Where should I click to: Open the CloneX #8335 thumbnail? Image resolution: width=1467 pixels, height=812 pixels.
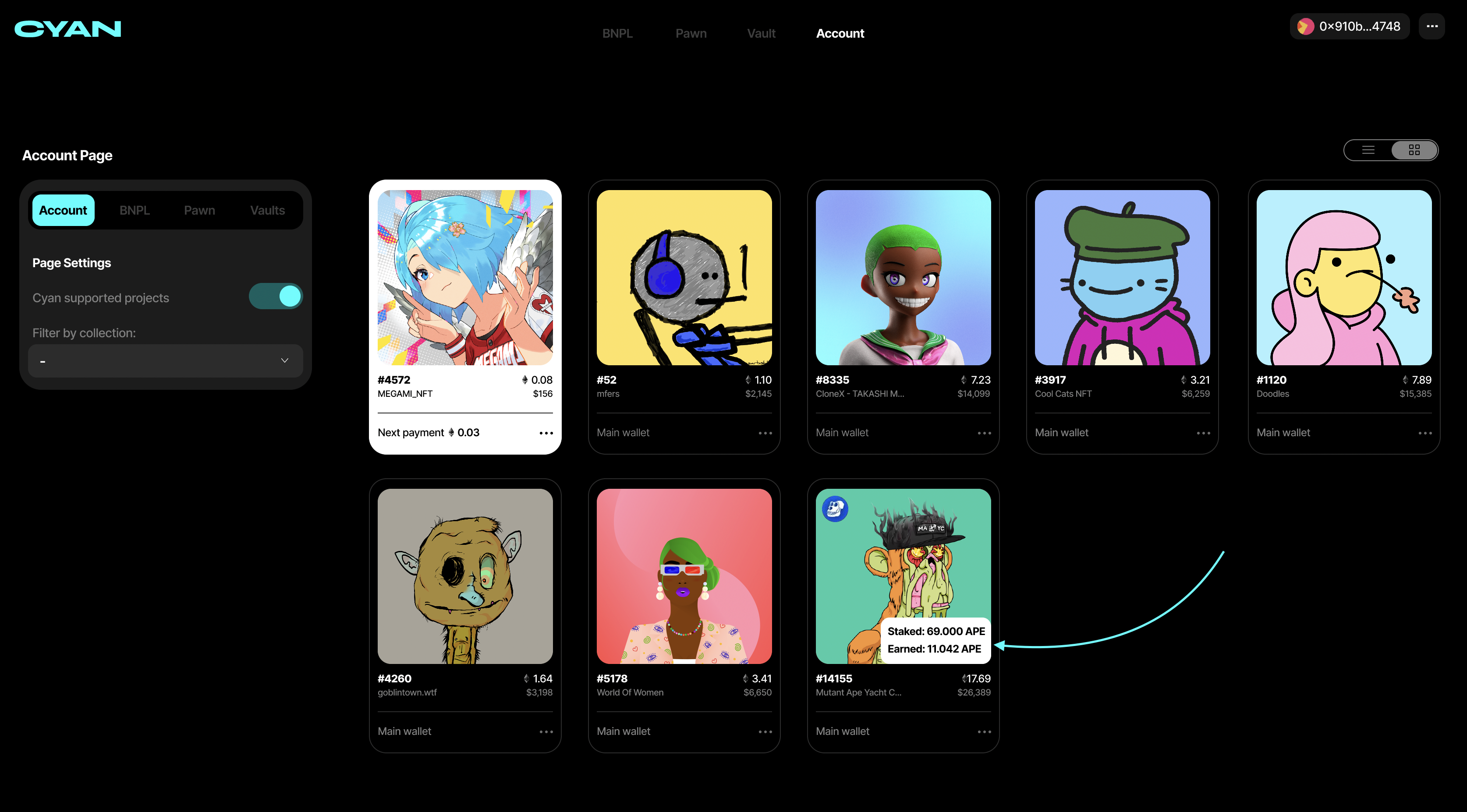[903, 277]
